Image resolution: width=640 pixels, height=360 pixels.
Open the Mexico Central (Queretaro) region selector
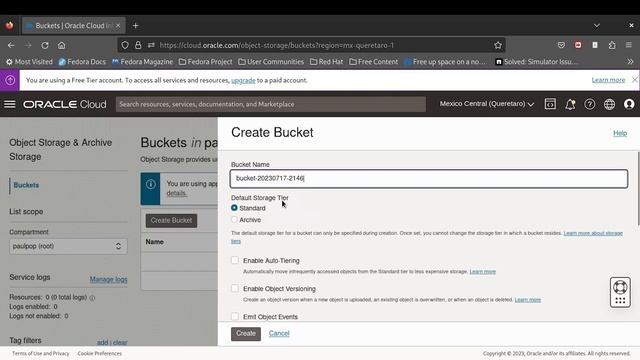pos(487,104)
